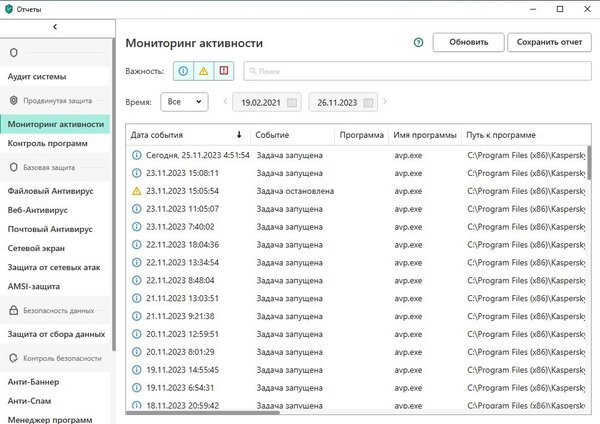
Task: Click the Безопасность данных group label
Action: pyautogui.click(x=59, y=311)
